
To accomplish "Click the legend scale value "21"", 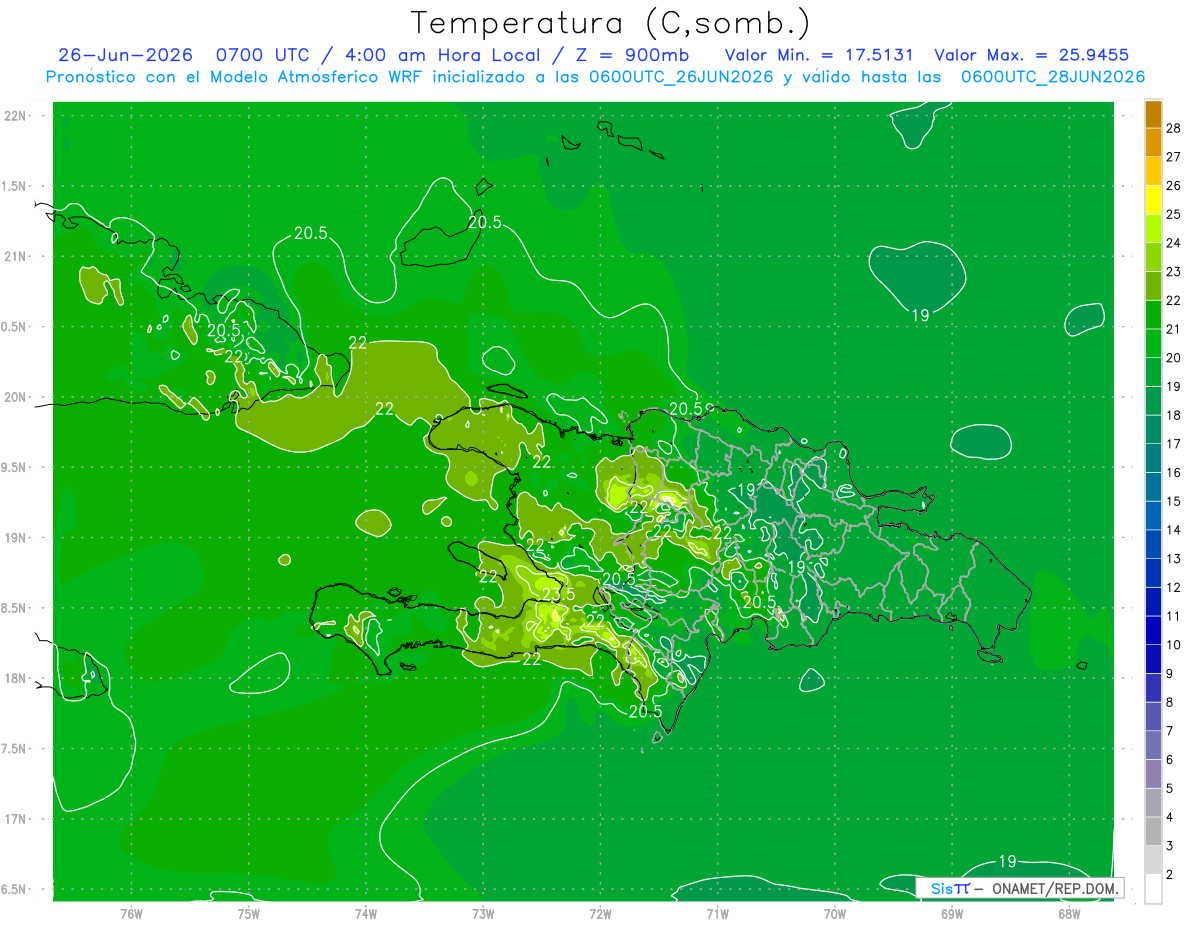I will (1174, 329).
